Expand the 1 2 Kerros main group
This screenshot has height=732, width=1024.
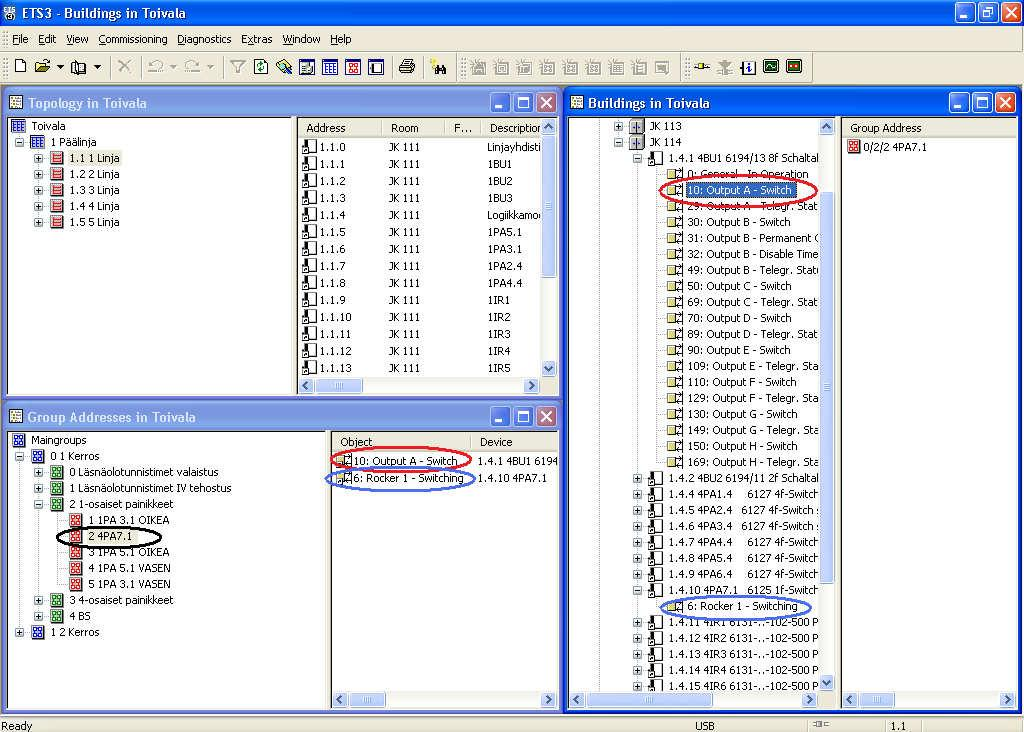[20, 632]
